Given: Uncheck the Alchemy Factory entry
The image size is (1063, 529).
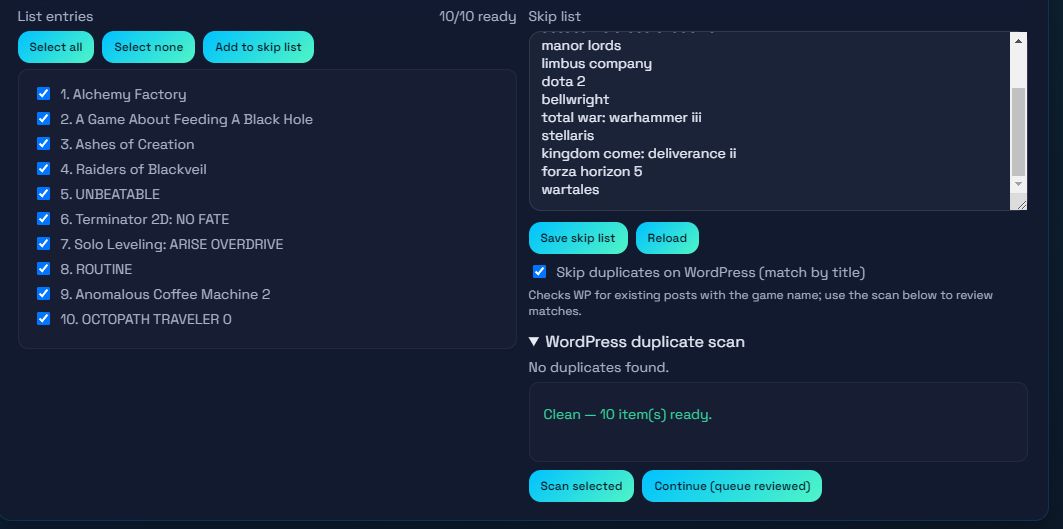Looking at the screenshot, I should pos(43,94).
